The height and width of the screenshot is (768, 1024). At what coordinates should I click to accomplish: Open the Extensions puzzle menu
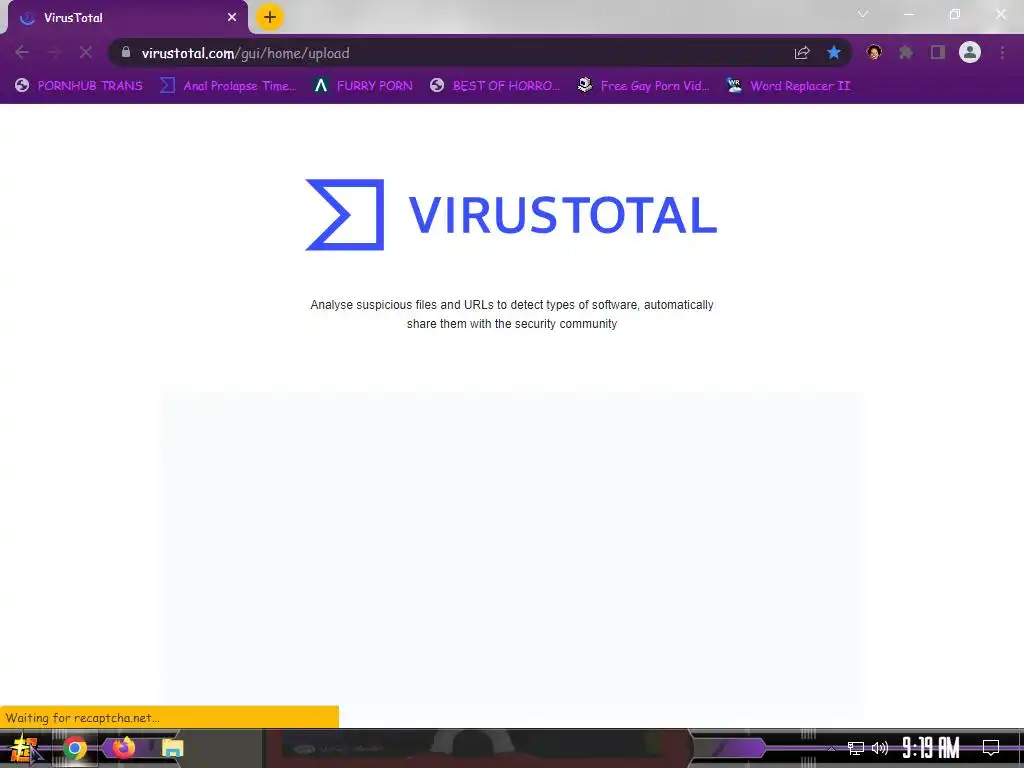(x=906, y=52)
